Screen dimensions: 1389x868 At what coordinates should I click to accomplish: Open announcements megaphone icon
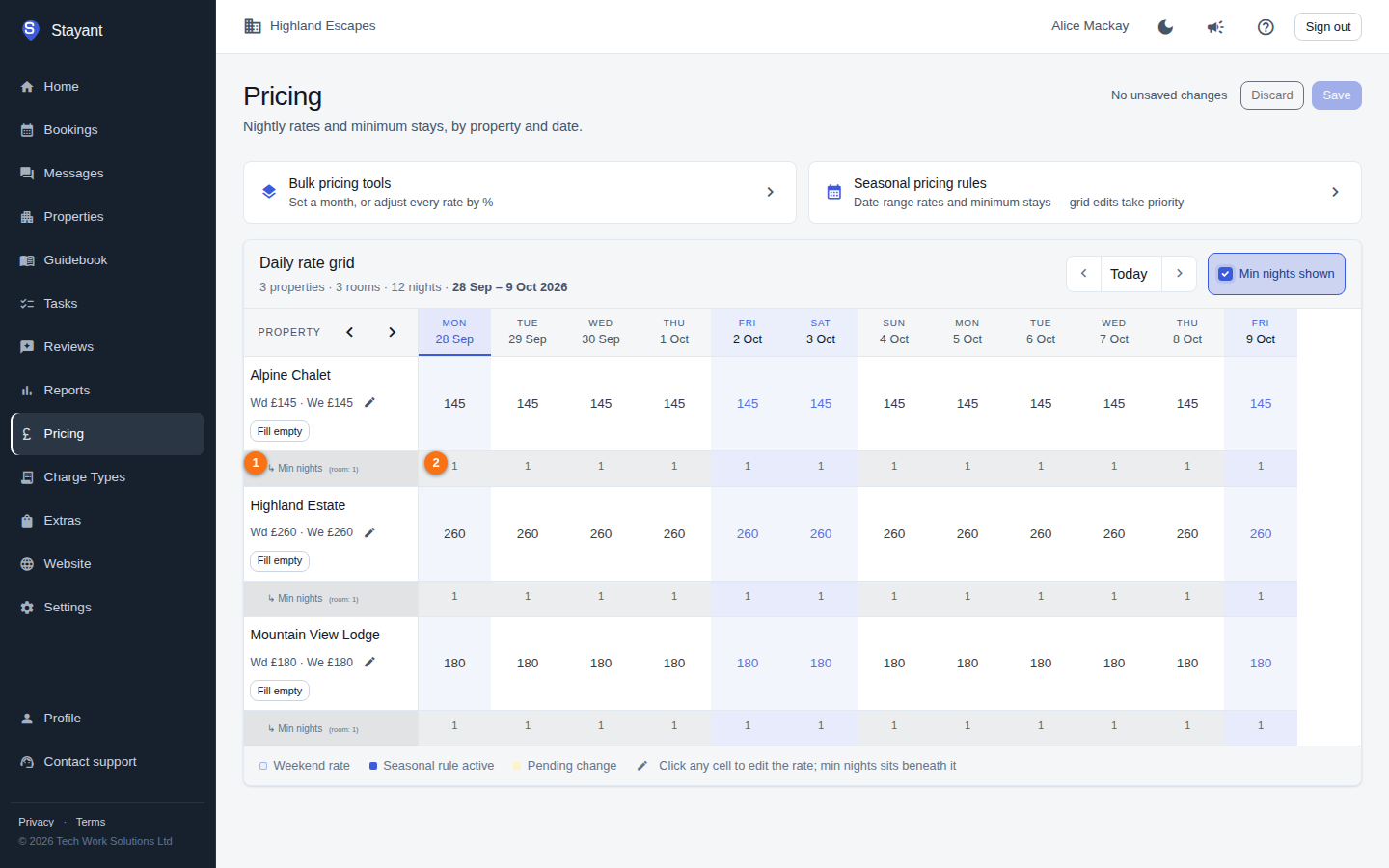(1215, 27)
